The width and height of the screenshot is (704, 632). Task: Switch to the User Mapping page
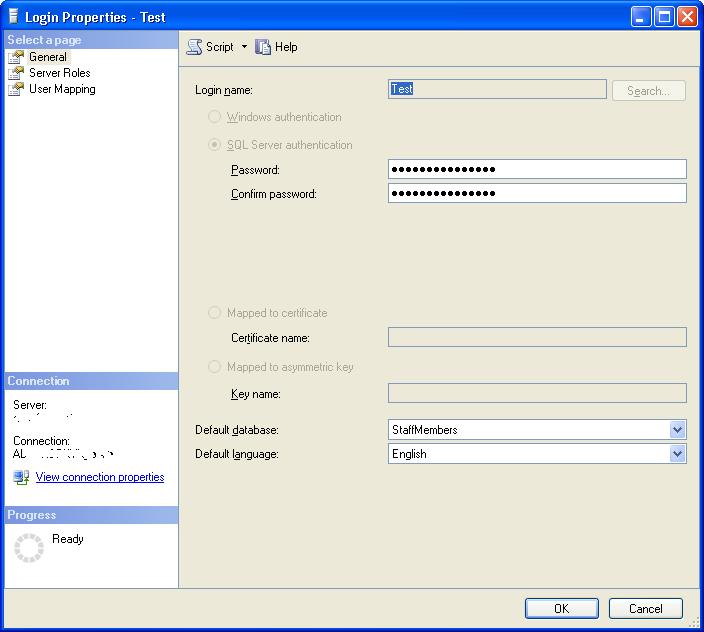point(62,89)
